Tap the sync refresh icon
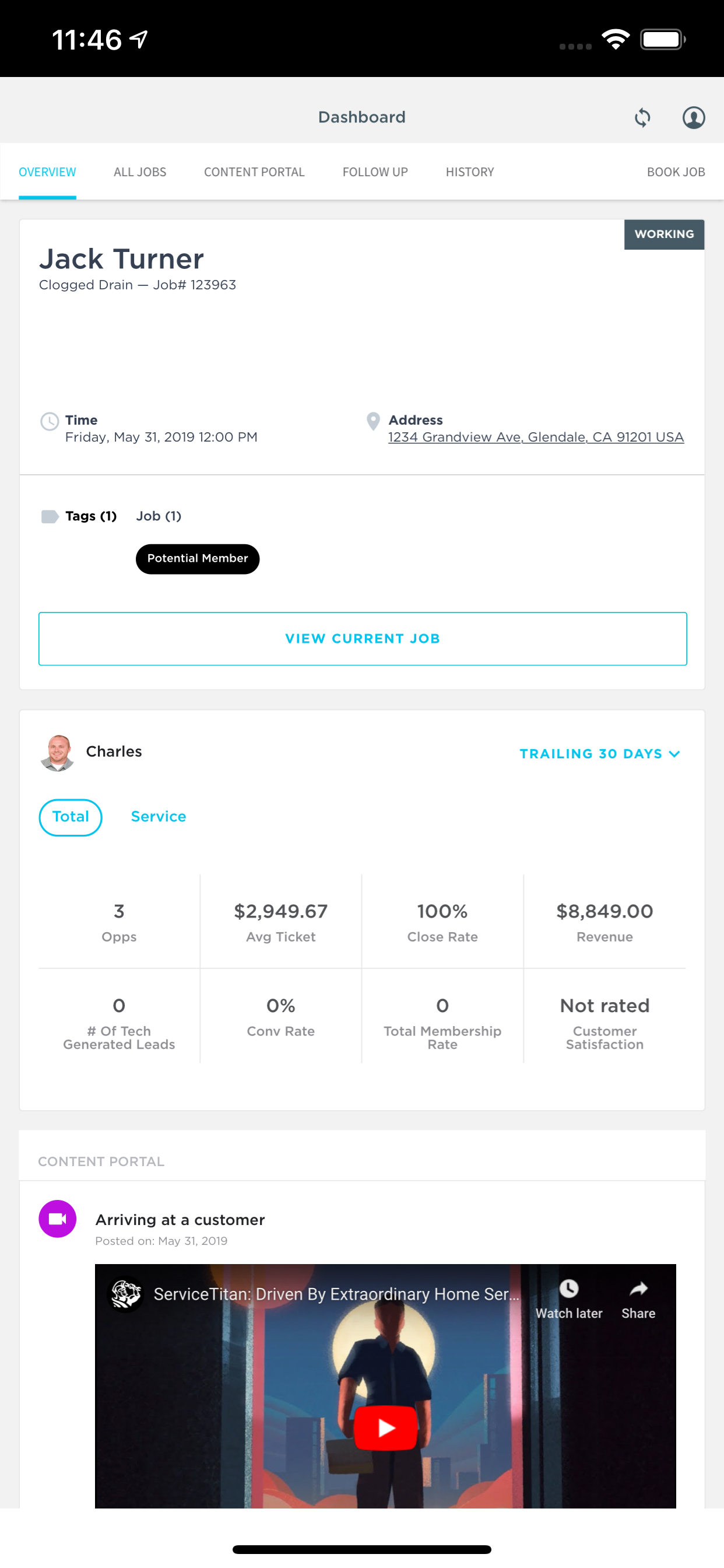724x1568 pixels. (642, 117)
